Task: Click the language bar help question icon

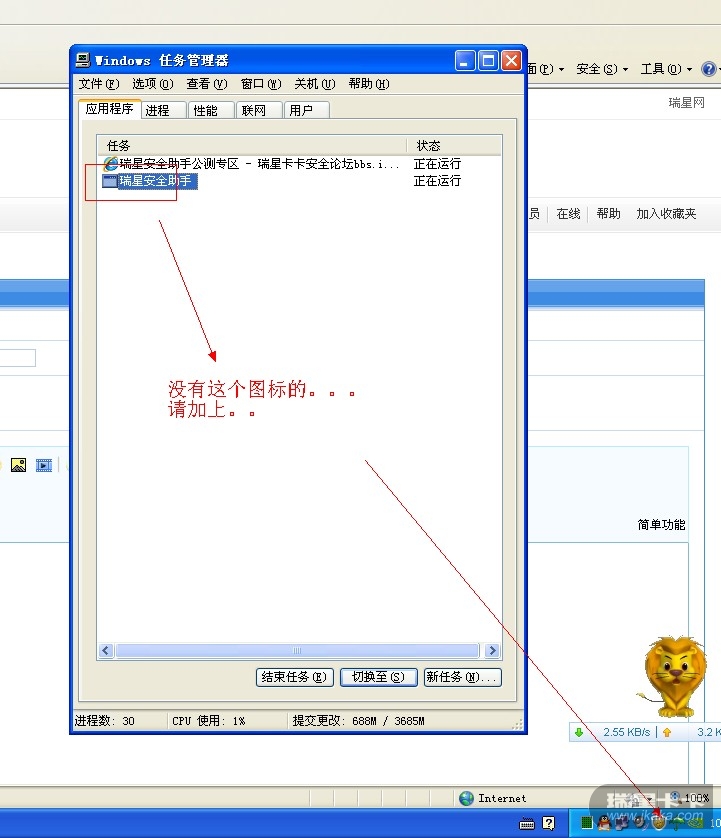Action: point(548,824)
